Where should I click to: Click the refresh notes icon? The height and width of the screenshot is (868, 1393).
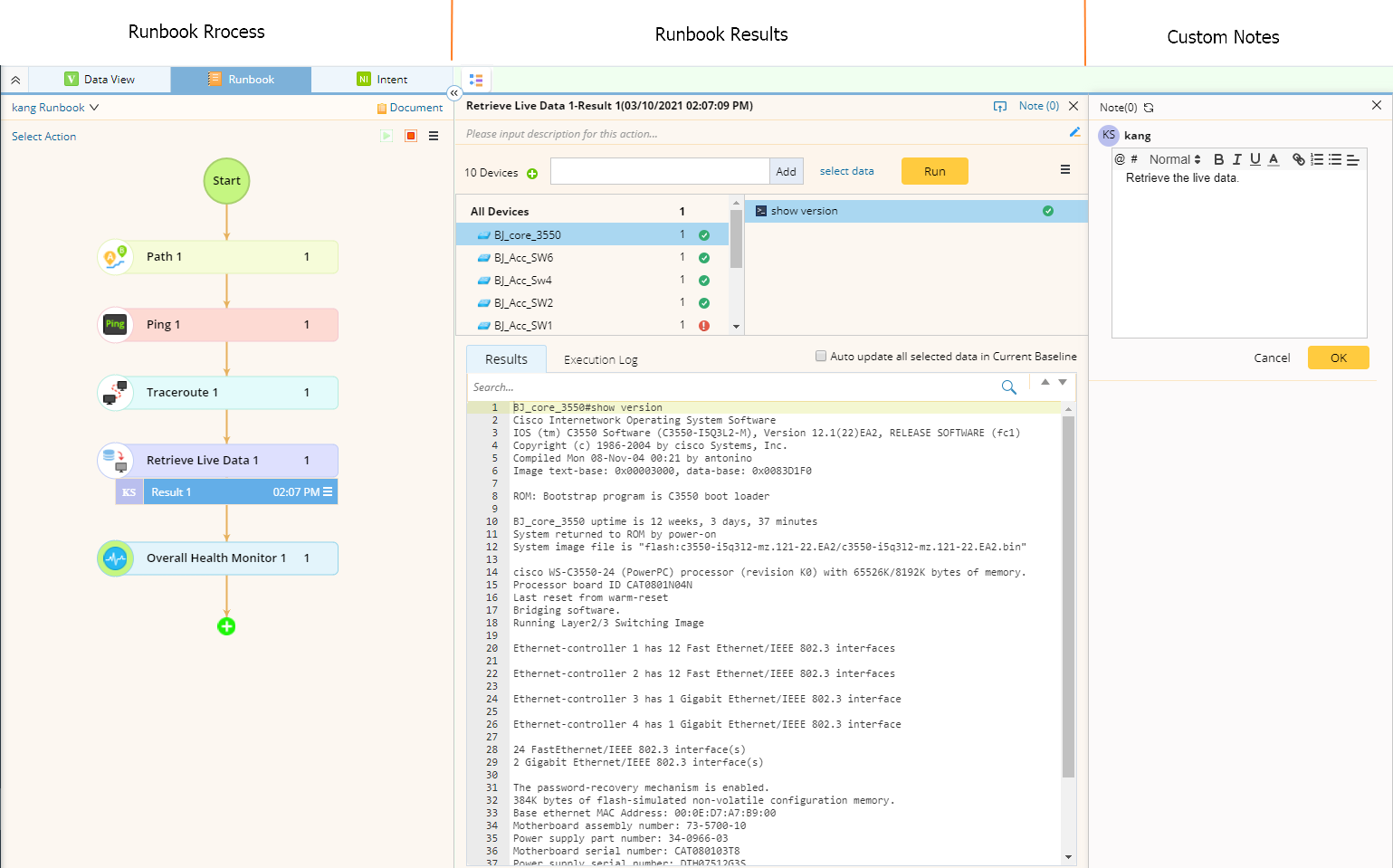click(x=1149, y=108)
